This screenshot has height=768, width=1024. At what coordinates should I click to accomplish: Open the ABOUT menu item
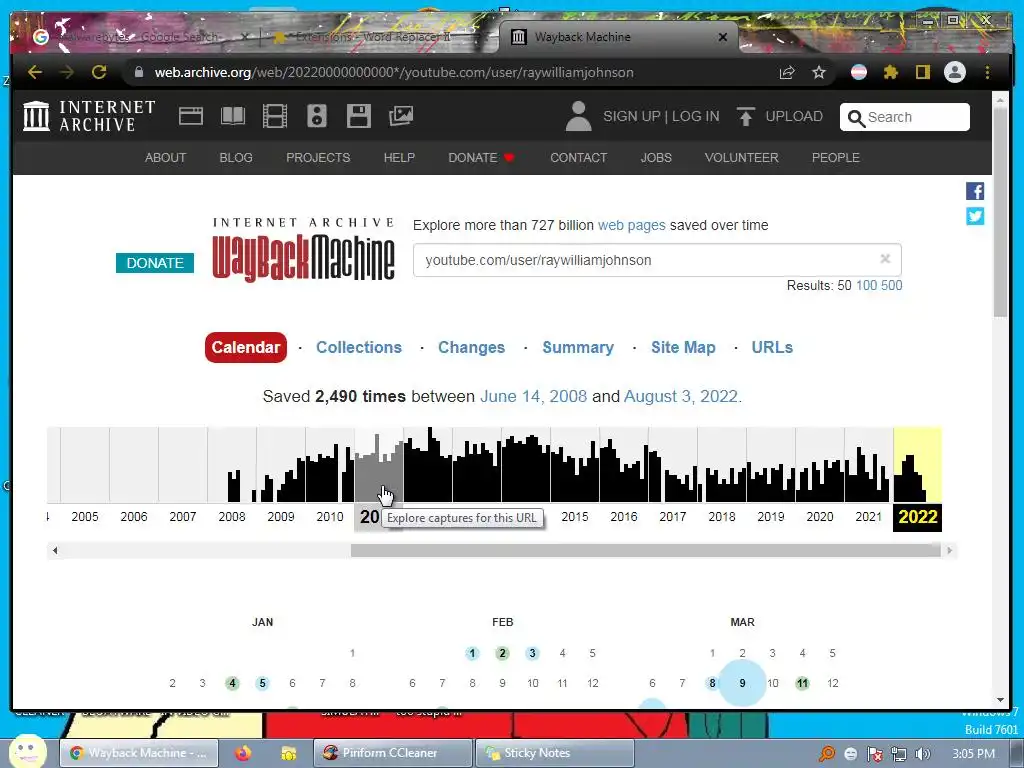click(x=165, y=157)
